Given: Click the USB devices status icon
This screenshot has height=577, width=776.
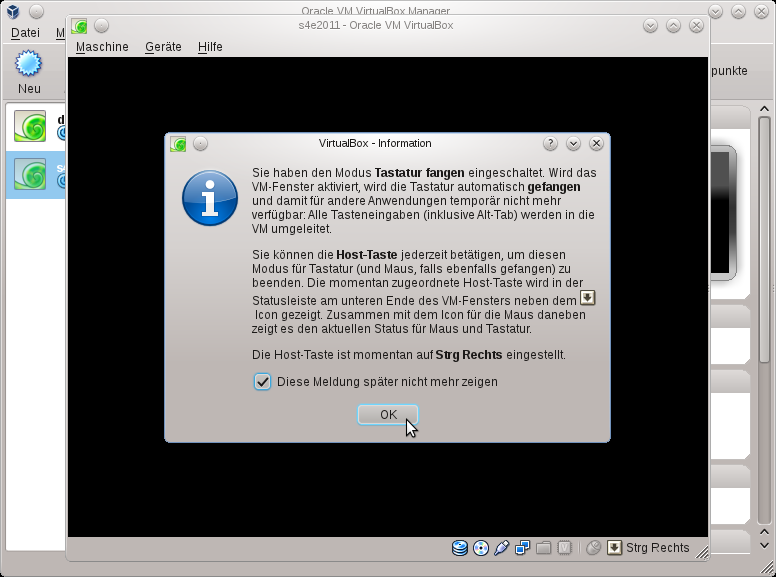Looking at the screenshot, I should coord(501,548).
